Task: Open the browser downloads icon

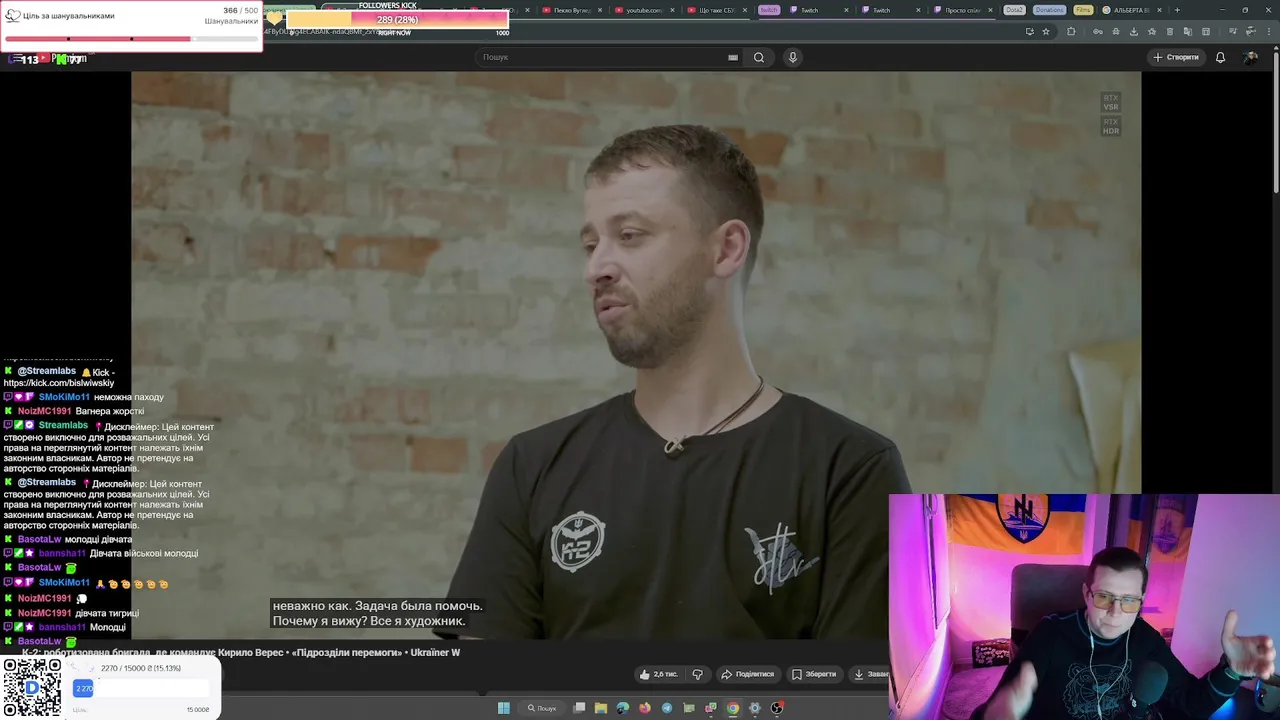Action: [x=1134, y=31]
